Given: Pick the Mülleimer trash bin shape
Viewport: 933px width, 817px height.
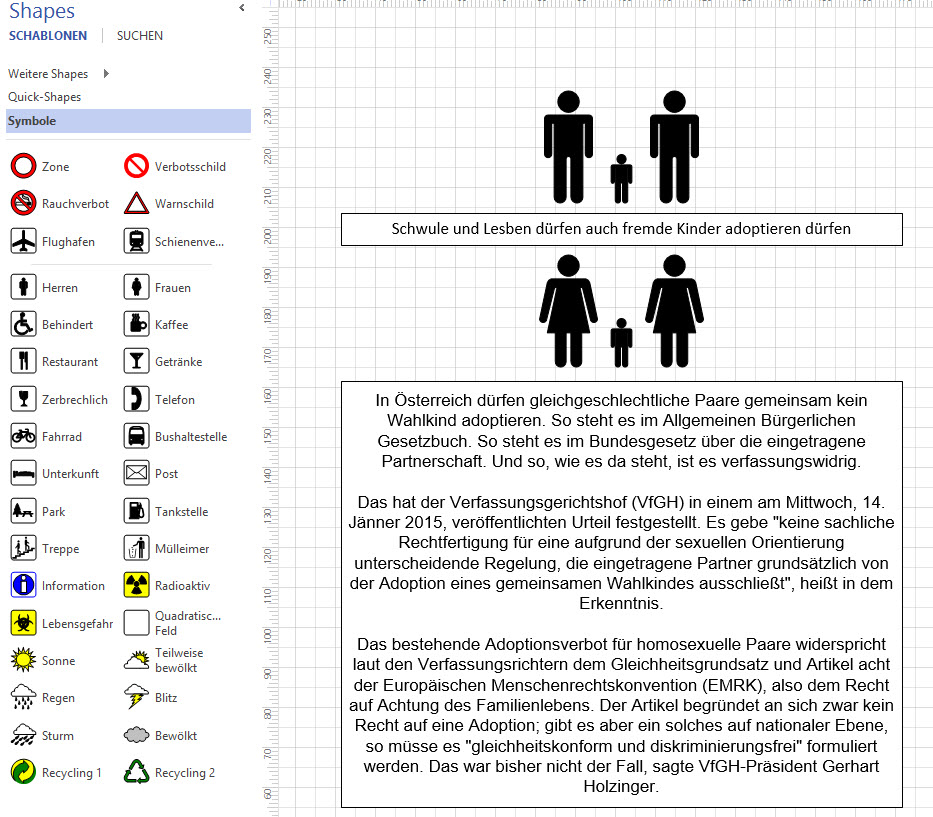Looking at the screenshot, I should [x=136, y=549].
